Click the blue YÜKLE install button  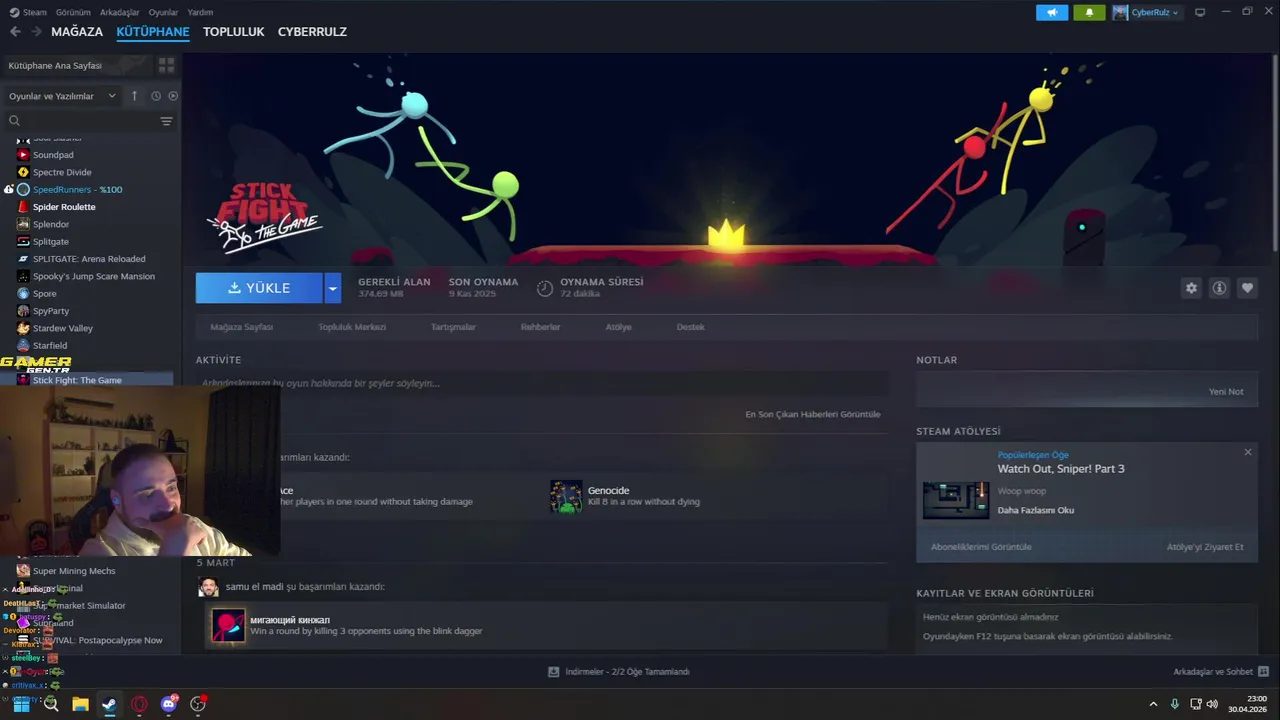pyautogui.click(x=259, y=288)
